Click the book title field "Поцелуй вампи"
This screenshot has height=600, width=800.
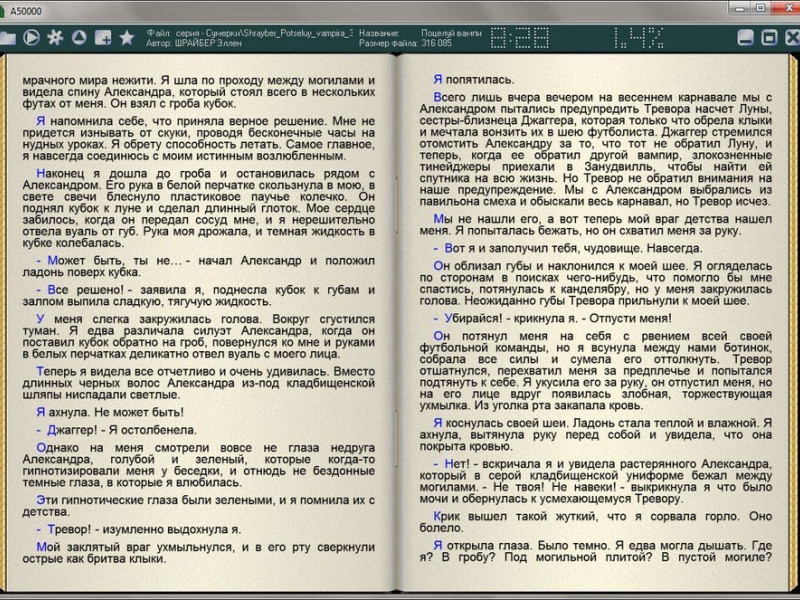pos(451,33)
